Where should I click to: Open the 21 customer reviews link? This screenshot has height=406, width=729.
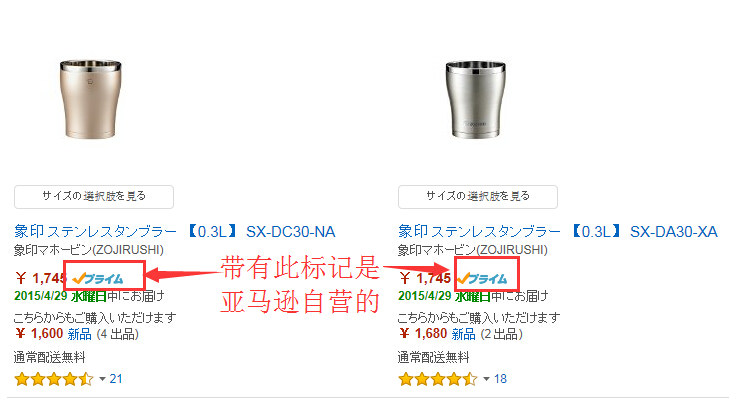pos(116,379)
